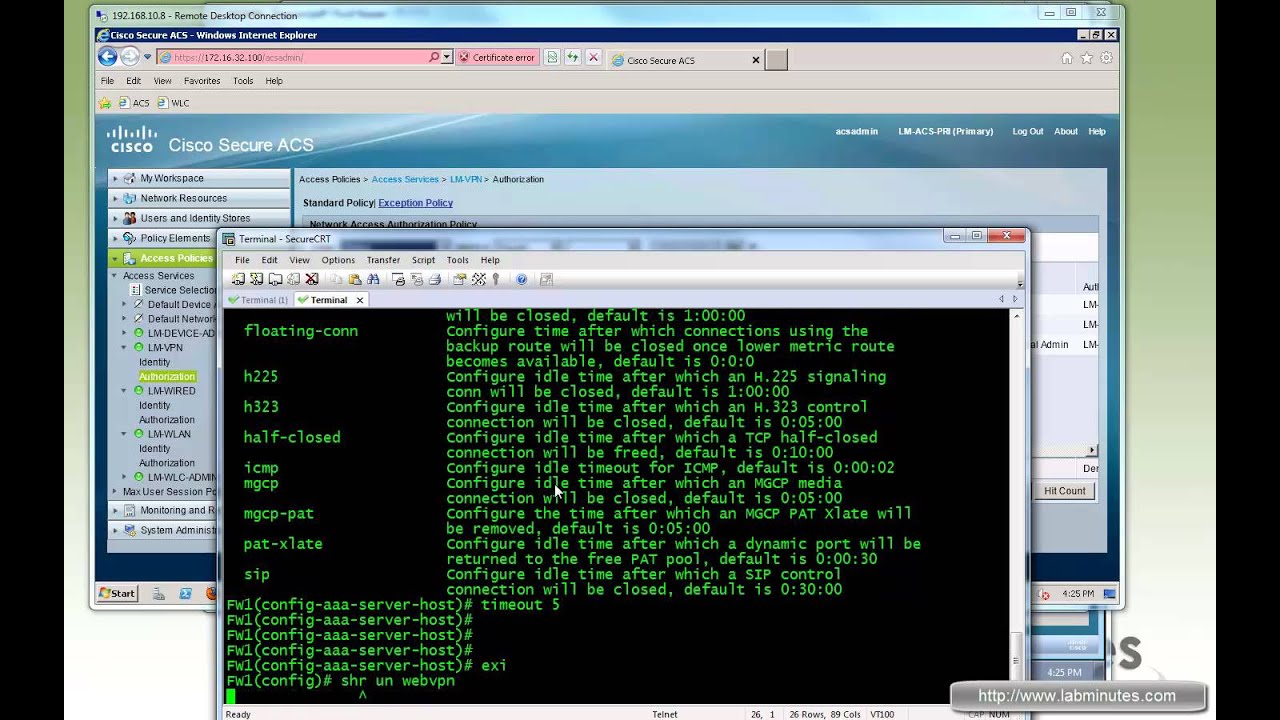Click IE Favorites star icon

1086,58
